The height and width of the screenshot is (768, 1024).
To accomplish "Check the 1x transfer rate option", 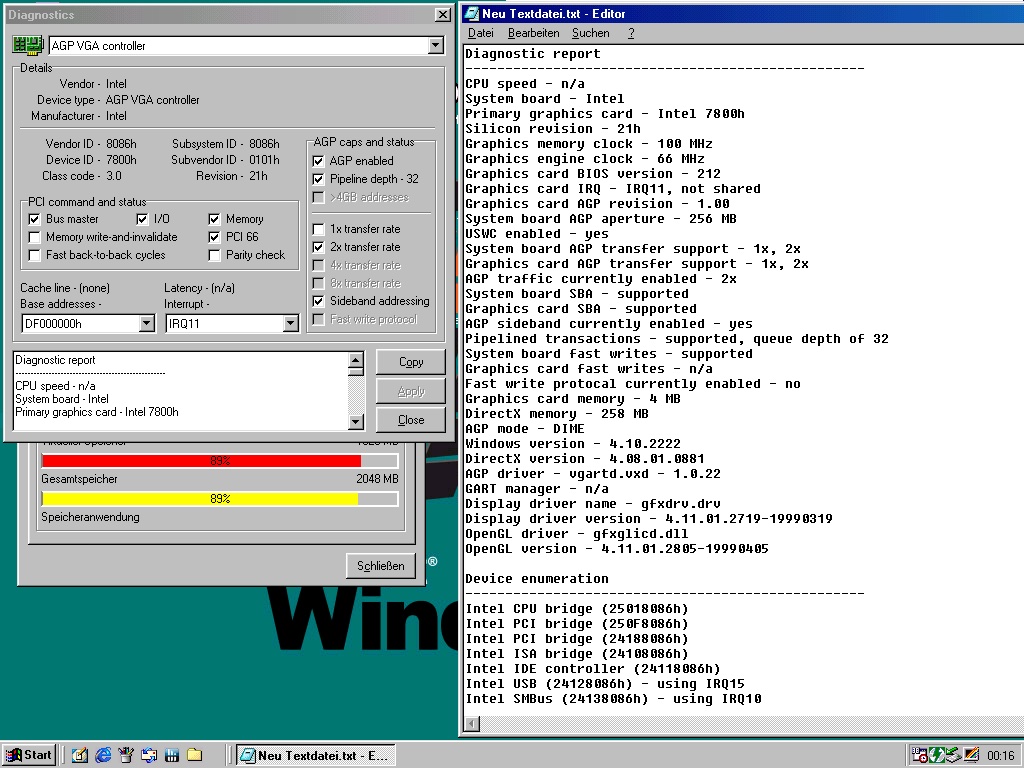I will 319,229.
